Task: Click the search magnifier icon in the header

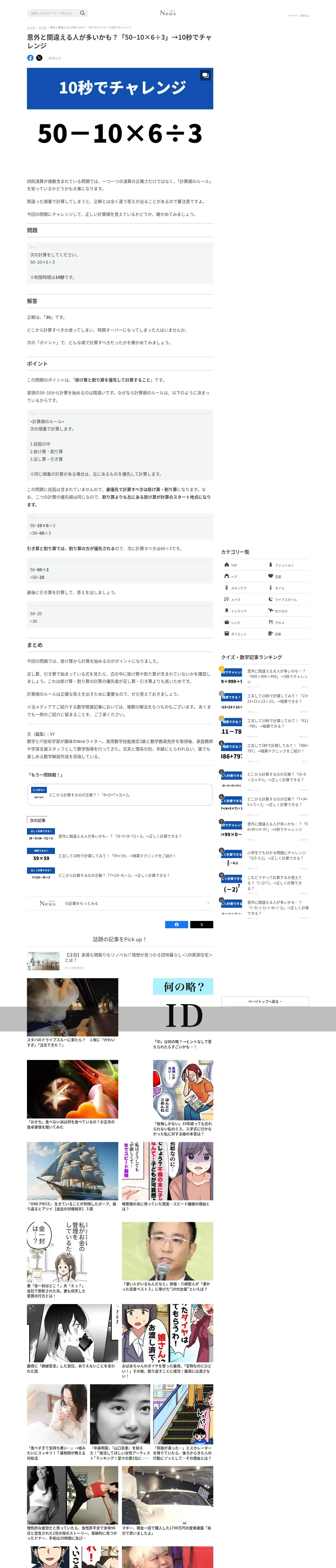Action: coord(82,13)
